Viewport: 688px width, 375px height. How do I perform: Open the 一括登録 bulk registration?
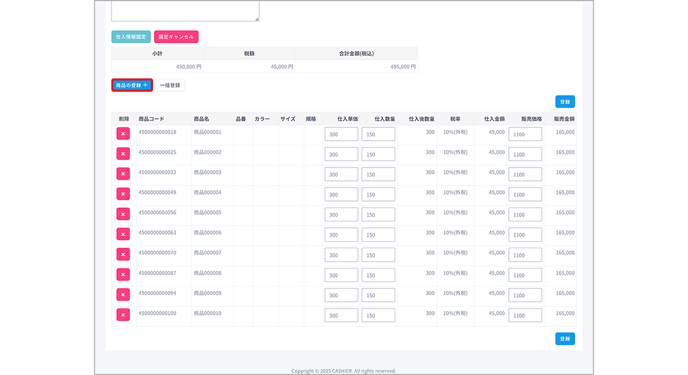tap(170, 85)
